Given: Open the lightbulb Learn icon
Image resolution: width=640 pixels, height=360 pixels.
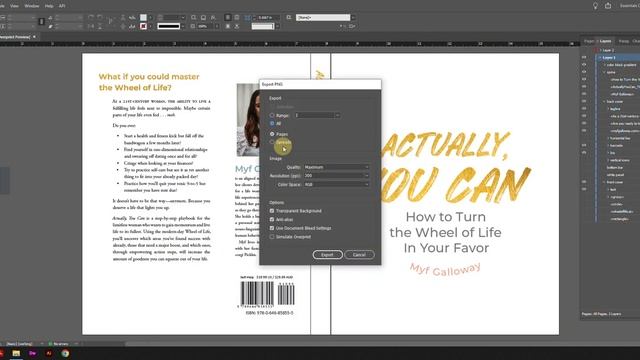Looking at the screenshot, I should [x=595, y=6].
